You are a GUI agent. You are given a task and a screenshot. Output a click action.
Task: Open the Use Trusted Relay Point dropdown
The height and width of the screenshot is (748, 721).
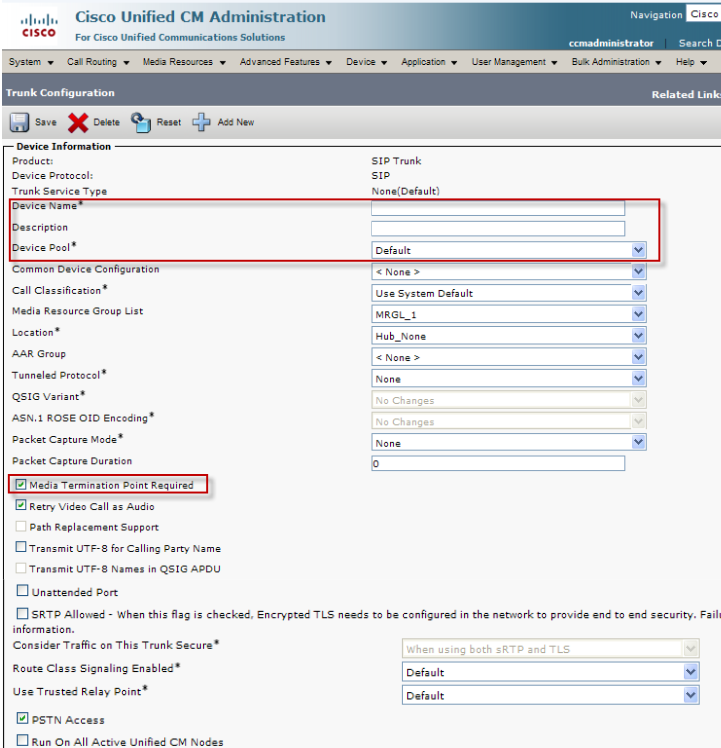tap(551, 696)
